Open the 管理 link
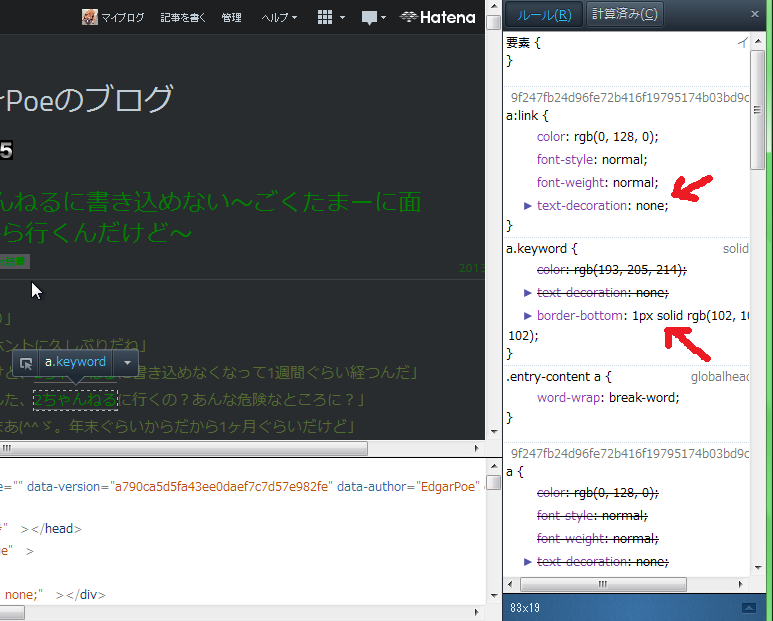 click(x=231, y=18)
